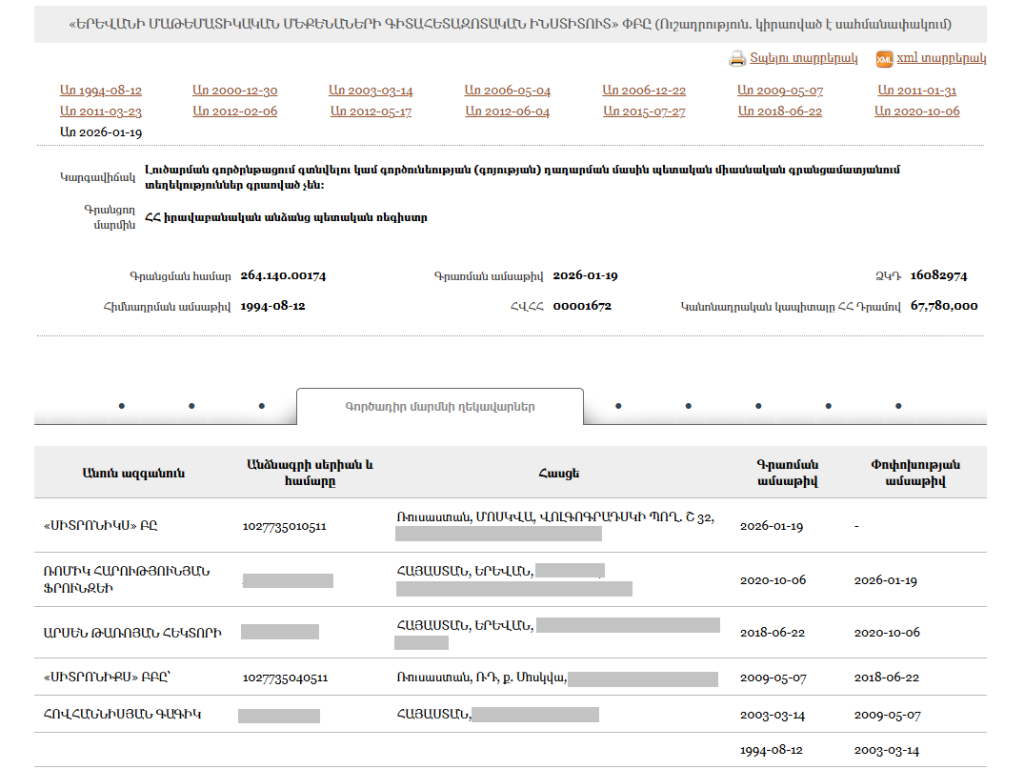Click the orange XML icon
The image size is (1024, 769).
coord(884,60)
